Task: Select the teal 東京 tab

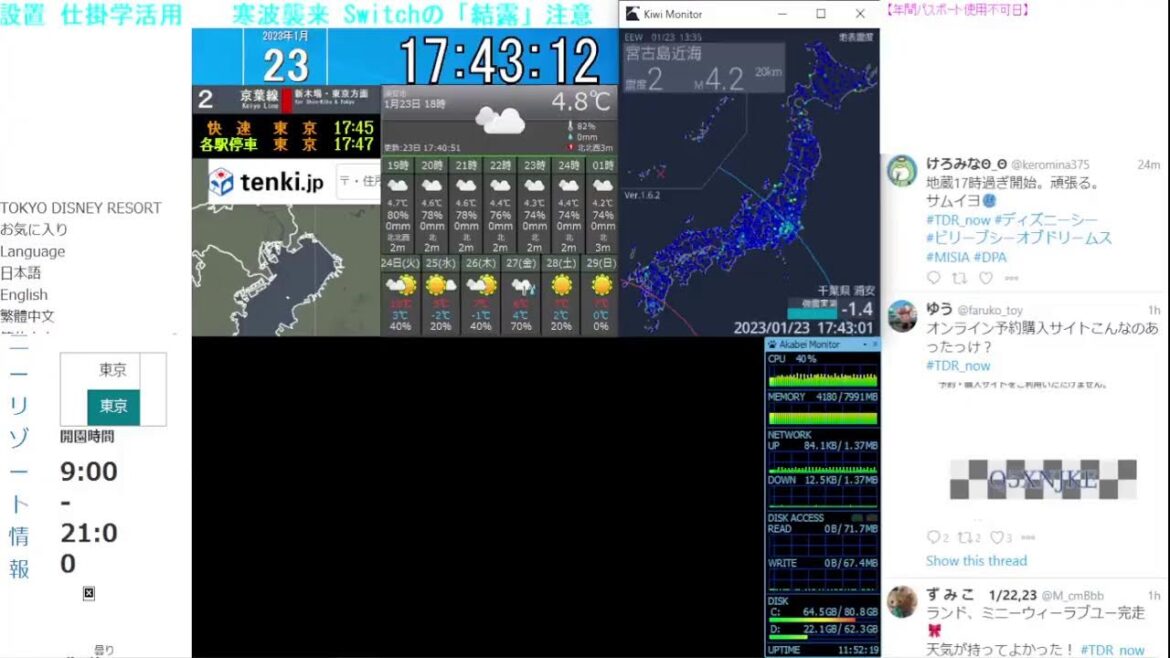Action: 113,407
